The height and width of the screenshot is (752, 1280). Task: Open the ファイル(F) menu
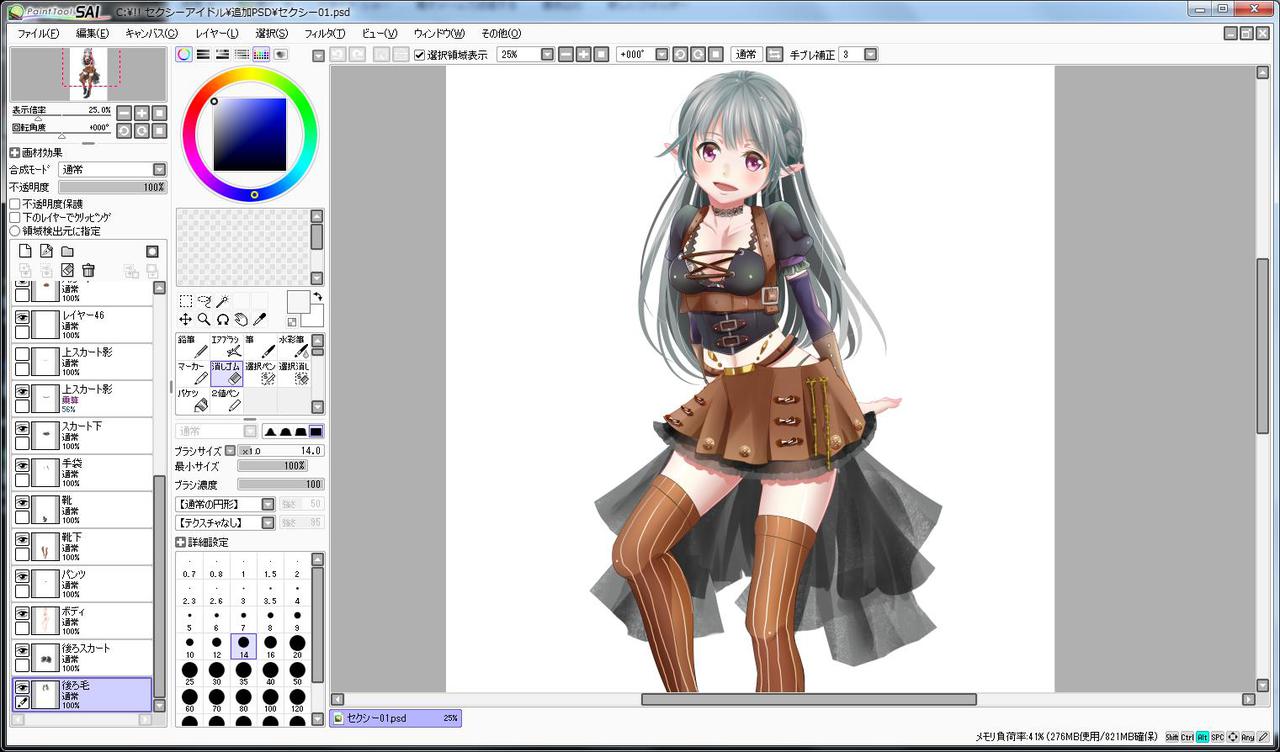click(x=38, y=33)
